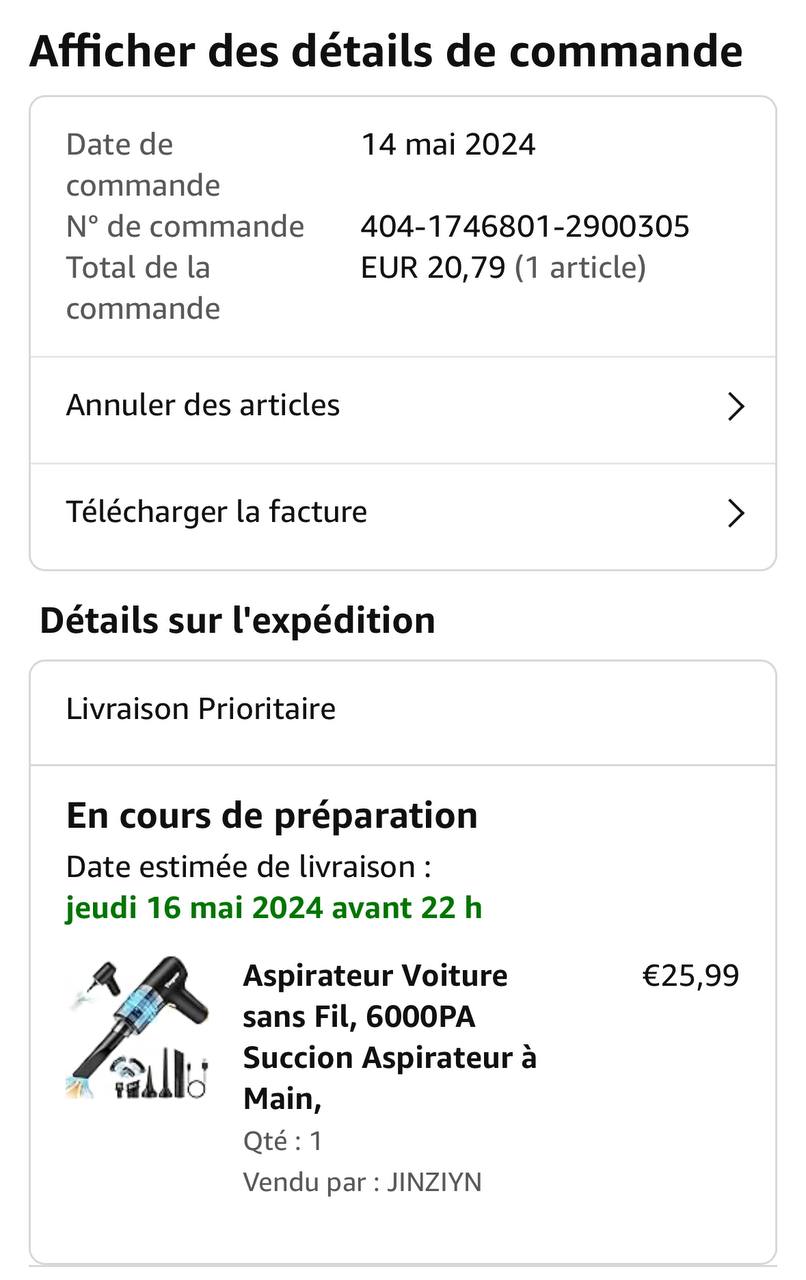Click the order total EUR 20,79
Screen dimensions: 806x1280
click(x=433, y=268)
